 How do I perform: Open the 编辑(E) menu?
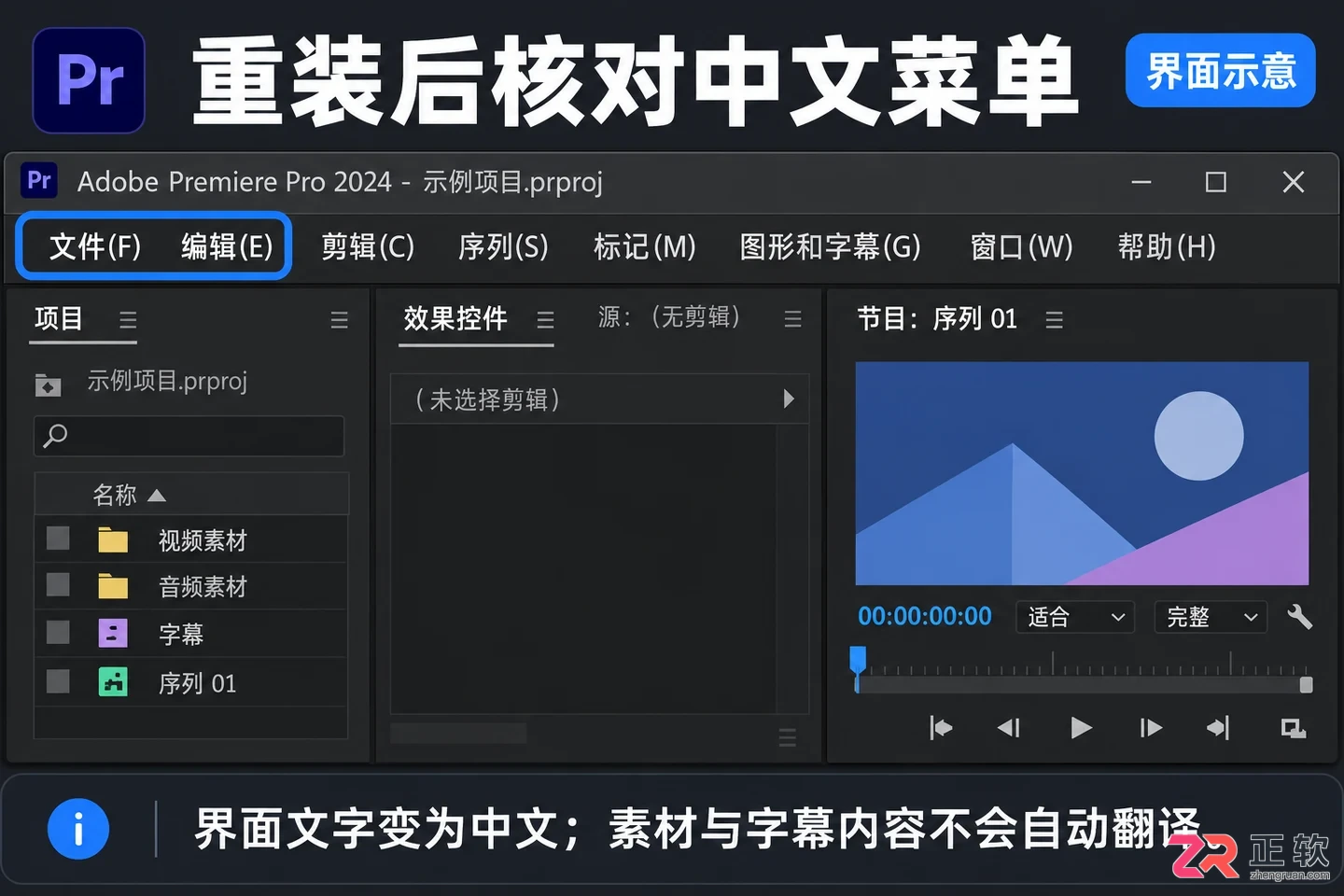tap(227, 246)
